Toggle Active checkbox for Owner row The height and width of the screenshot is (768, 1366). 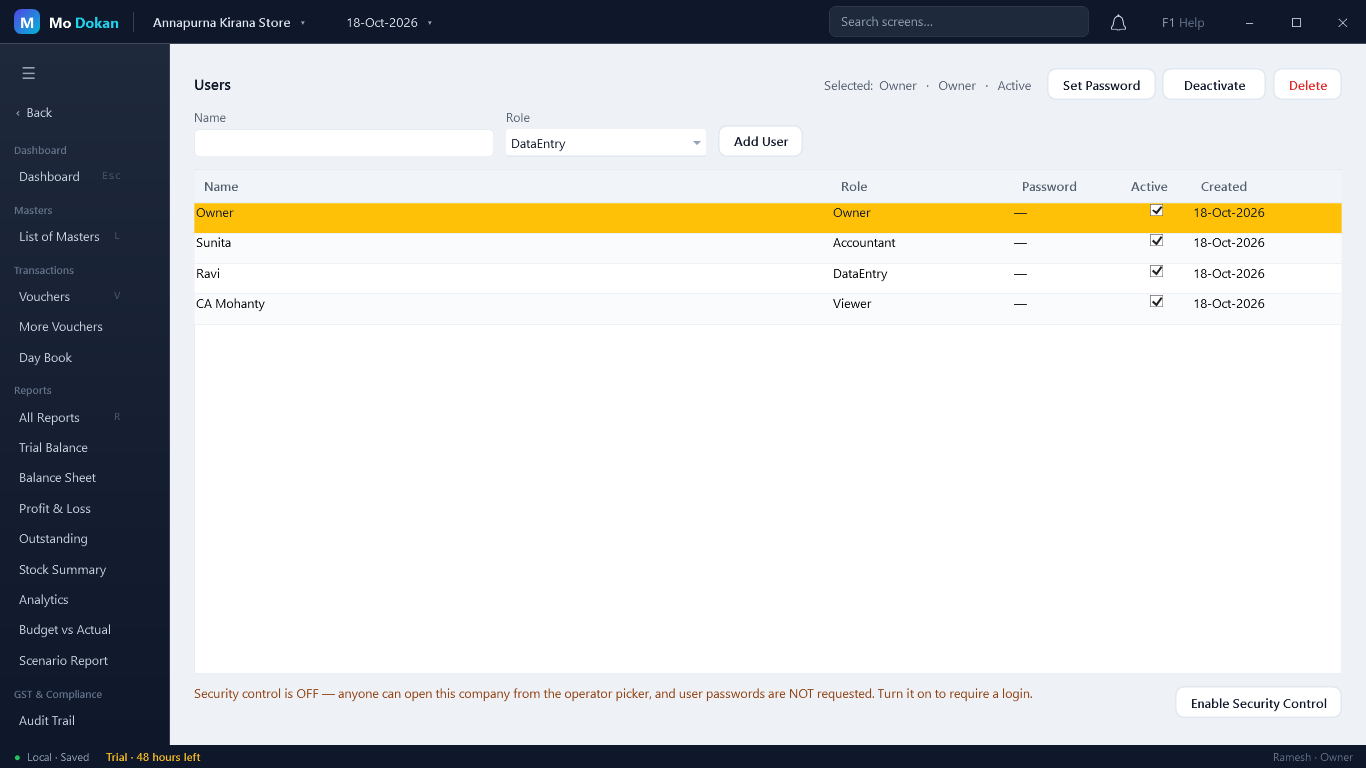point(1157,210)
